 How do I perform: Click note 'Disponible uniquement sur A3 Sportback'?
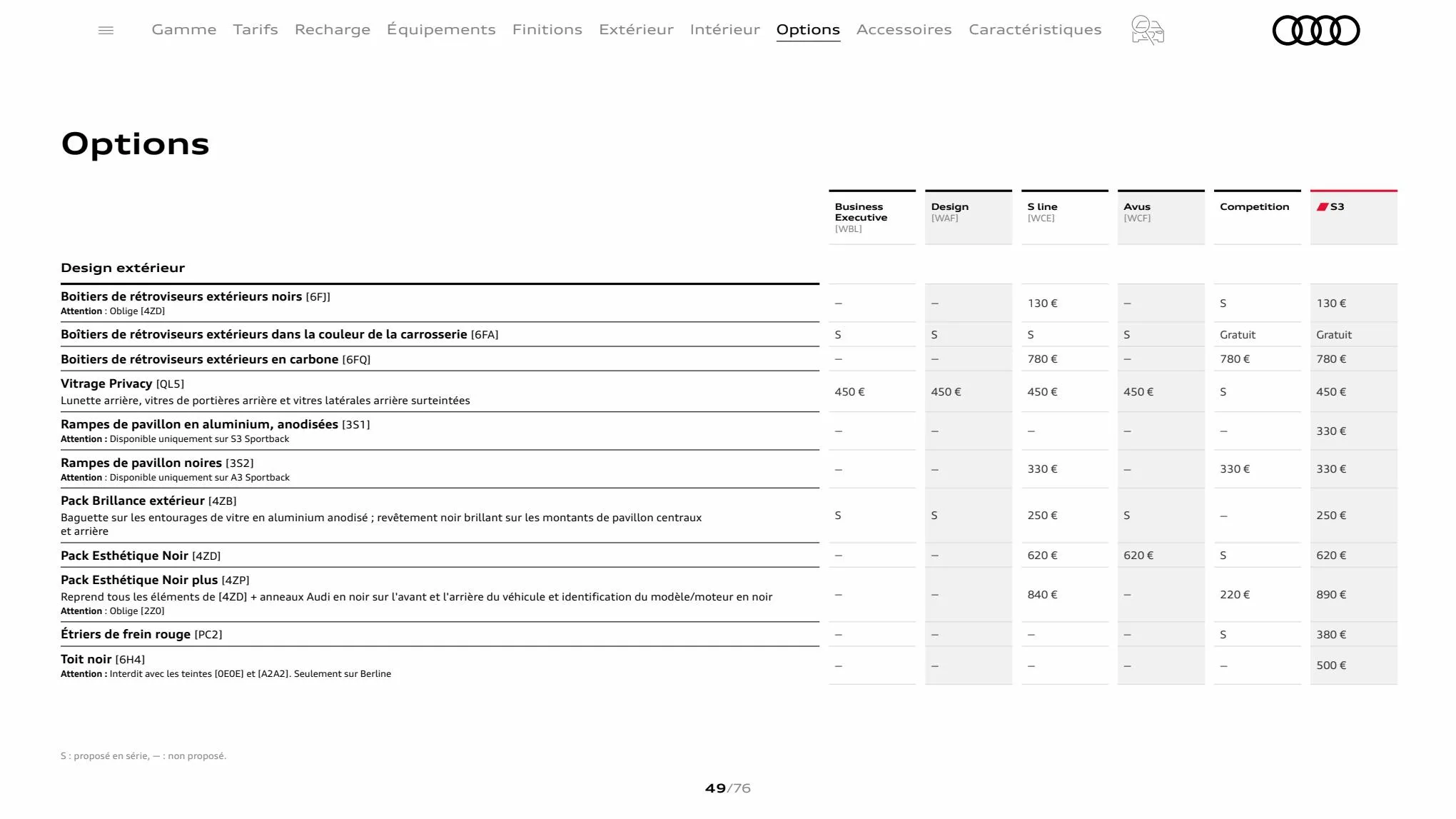pos(199,478)
